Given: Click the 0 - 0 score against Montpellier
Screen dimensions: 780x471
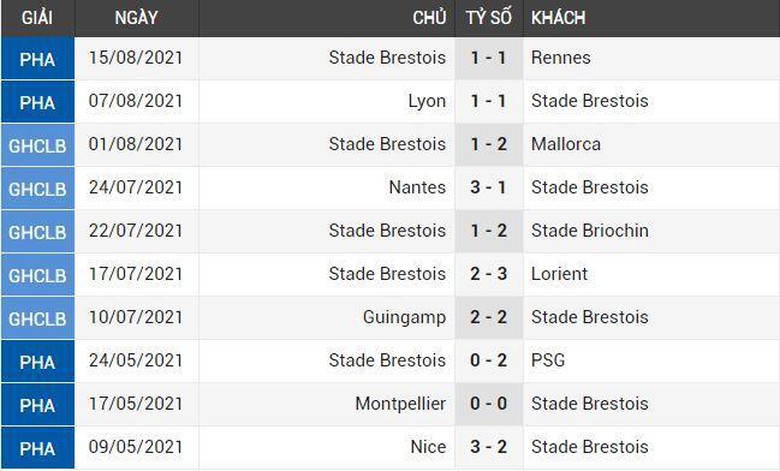Looking at the screenshot, I should (x=489, y=403).
